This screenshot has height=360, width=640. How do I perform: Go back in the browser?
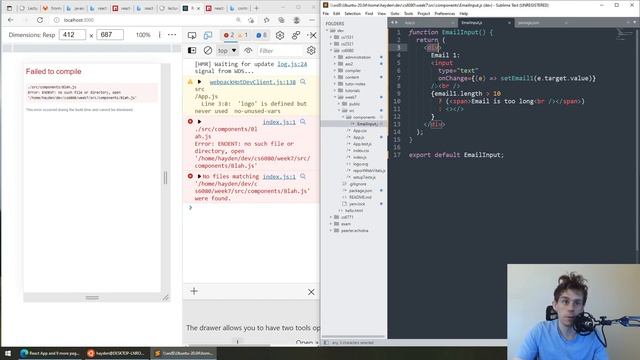click(11, 20)
